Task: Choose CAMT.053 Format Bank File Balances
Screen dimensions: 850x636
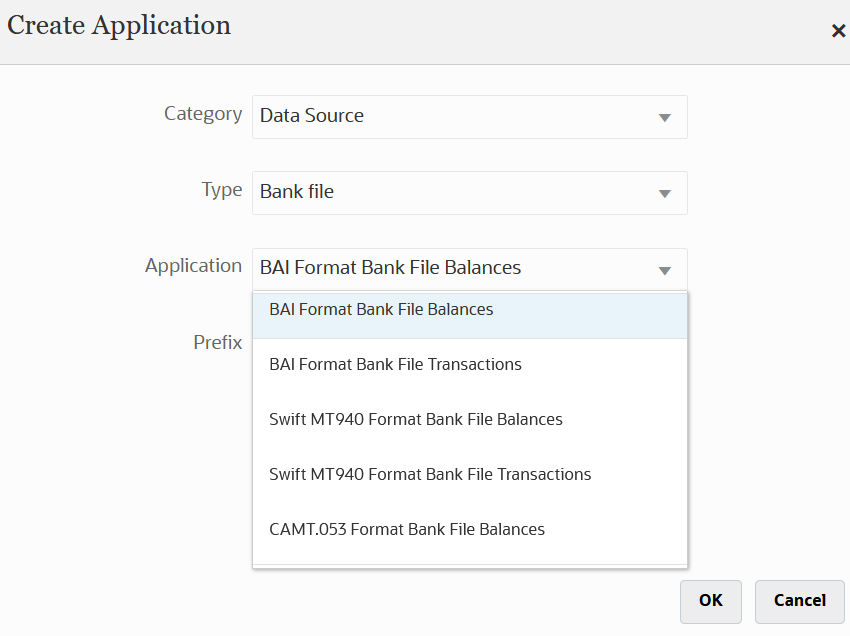Action: pyautogui.click(x=407, y=530)
